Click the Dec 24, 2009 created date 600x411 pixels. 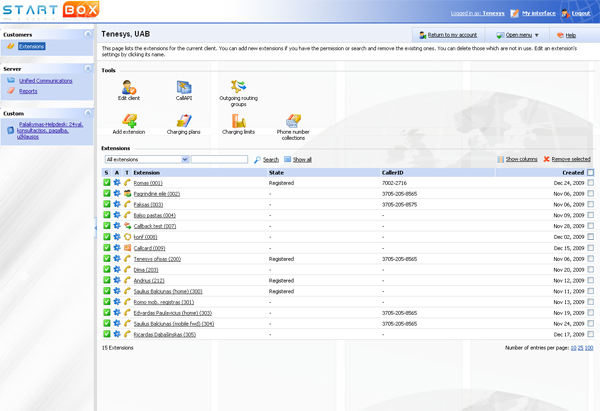tap(569, 183)
